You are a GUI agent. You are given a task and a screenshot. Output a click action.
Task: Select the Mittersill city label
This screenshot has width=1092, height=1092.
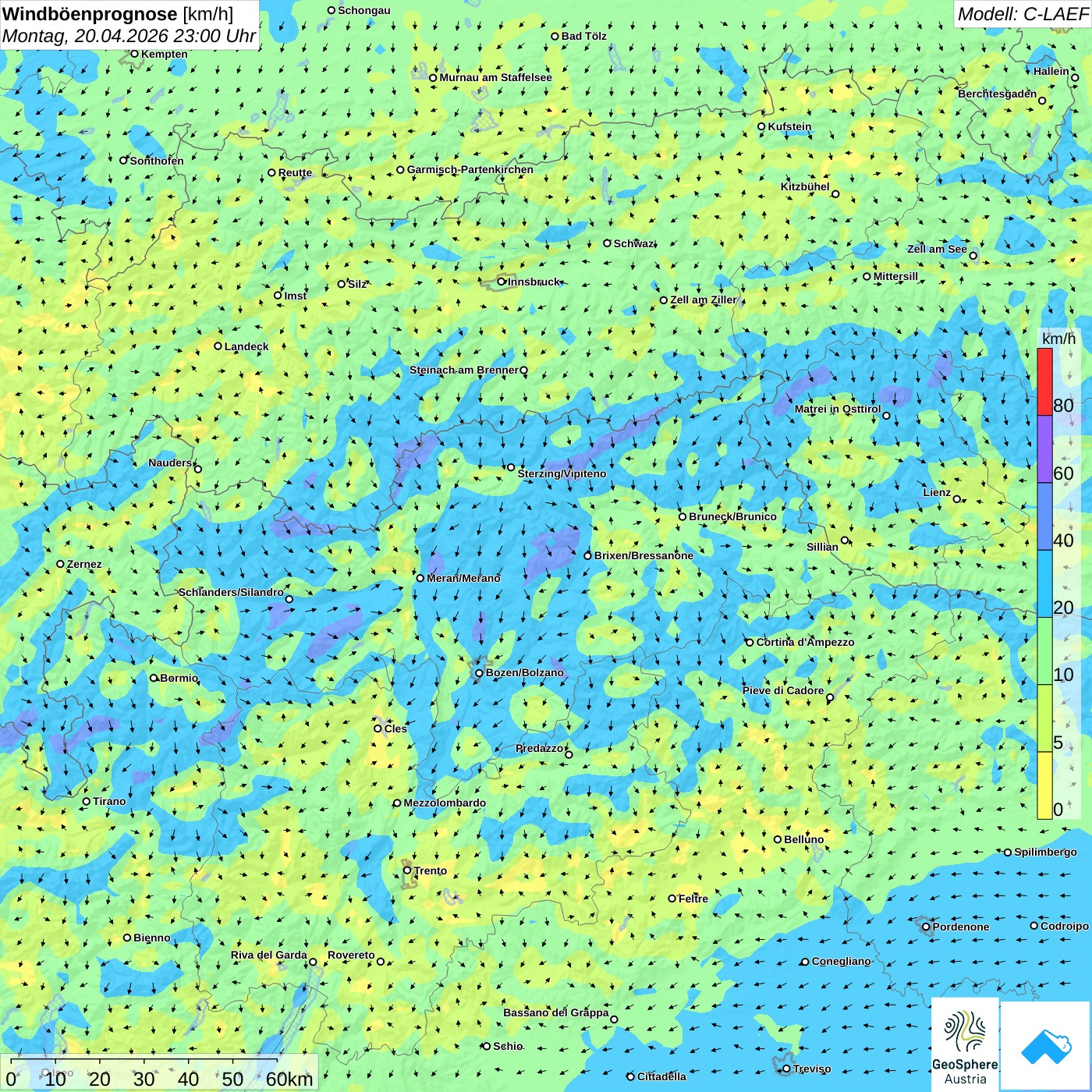[895, 276]
